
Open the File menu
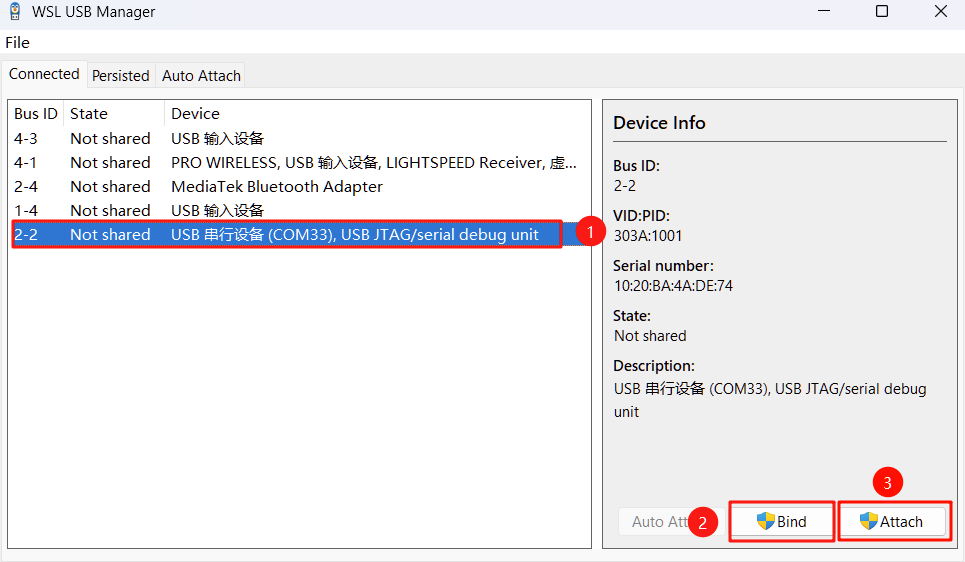coord(17,42)
